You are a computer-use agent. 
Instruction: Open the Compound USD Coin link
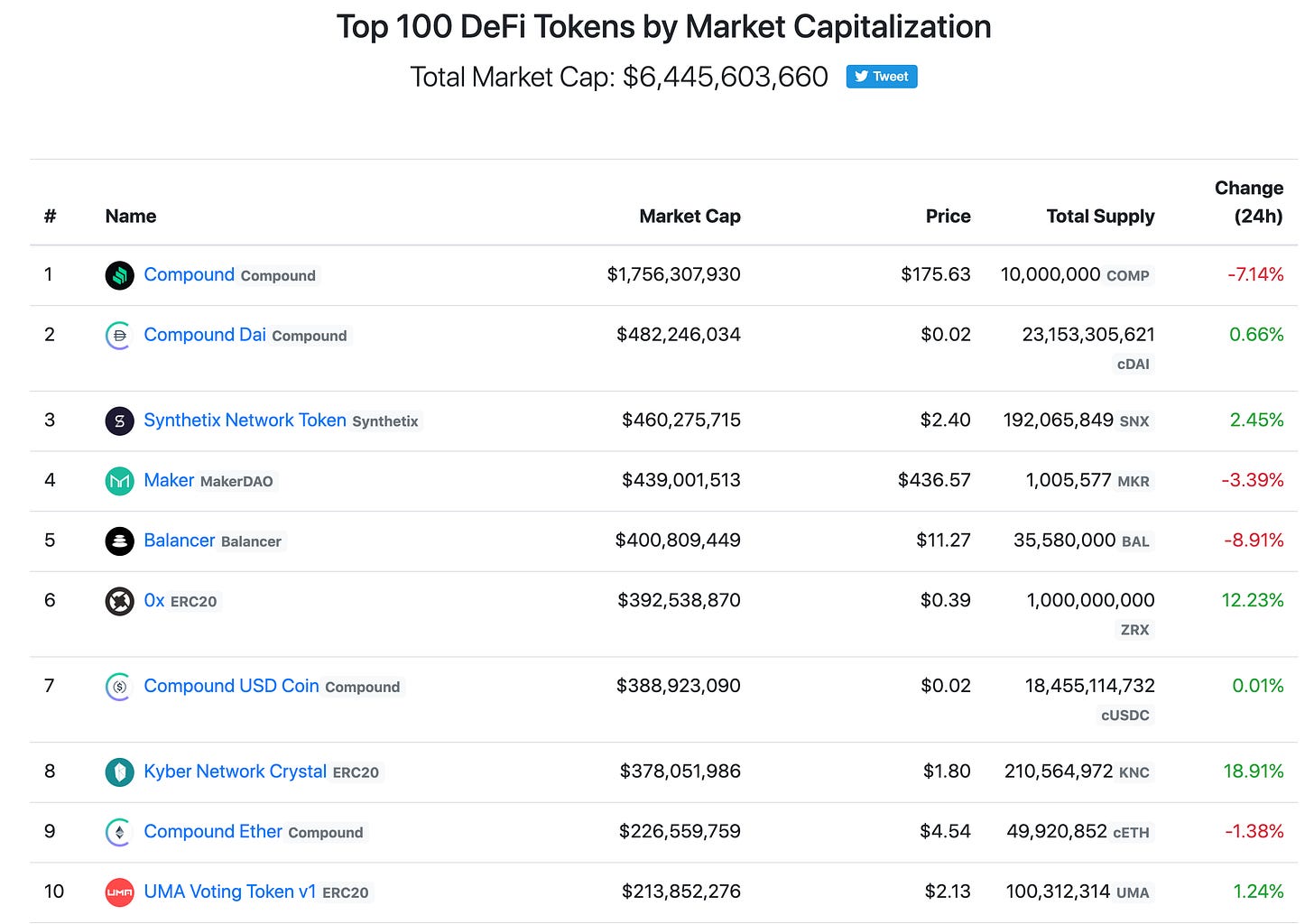click(231, 686)
